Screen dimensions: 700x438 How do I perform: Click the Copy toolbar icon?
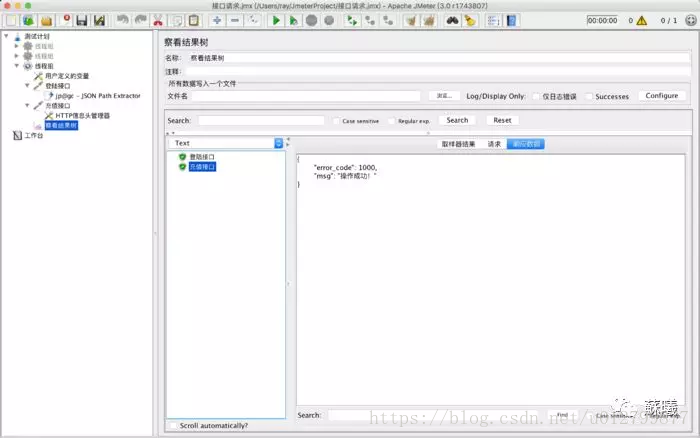pos(177,21)
